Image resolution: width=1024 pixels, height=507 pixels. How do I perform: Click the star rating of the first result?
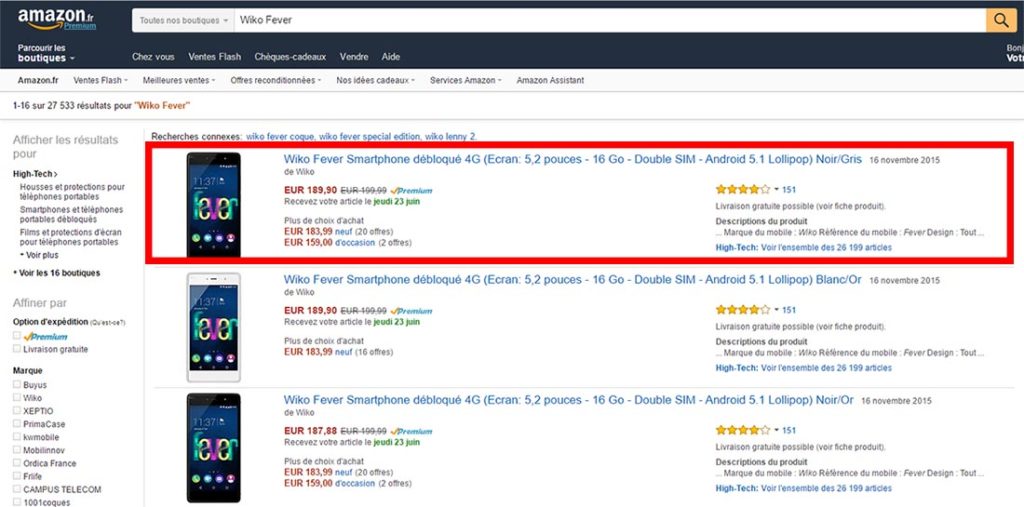[743, 189]
